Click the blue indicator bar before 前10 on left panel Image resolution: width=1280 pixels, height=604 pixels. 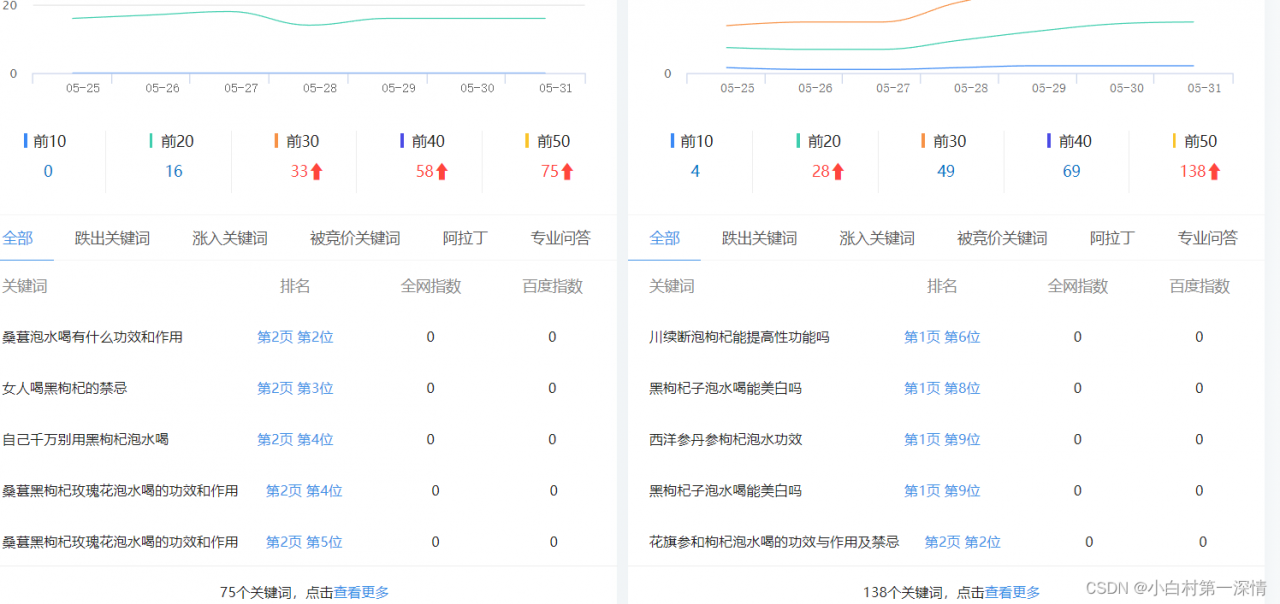25,140
